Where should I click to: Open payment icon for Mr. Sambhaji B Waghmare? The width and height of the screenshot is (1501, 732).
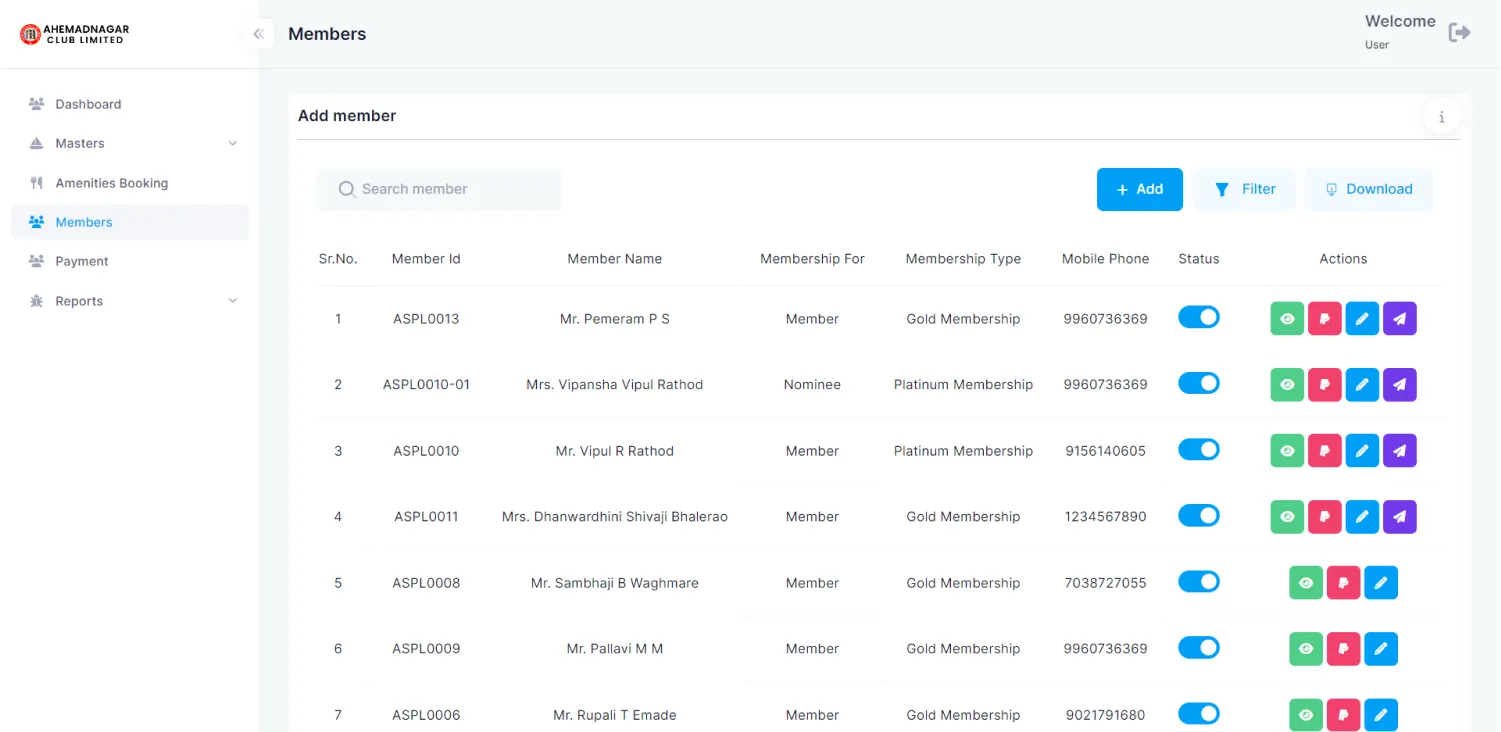pos(1344,583)
